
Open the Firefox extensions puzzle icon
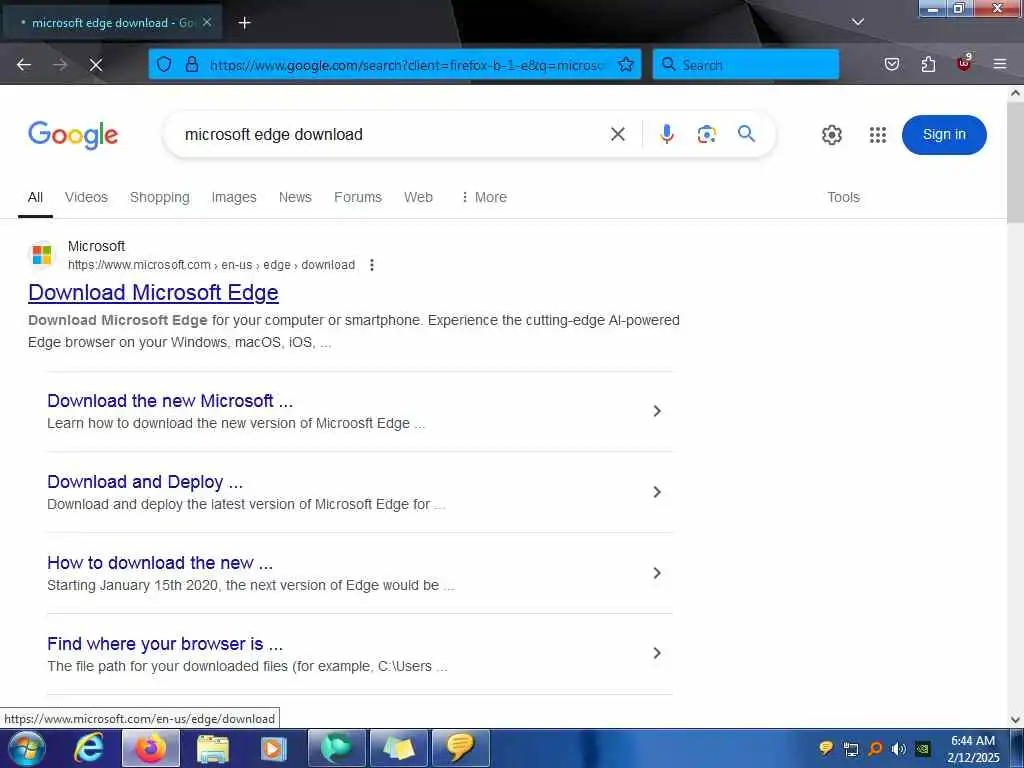point(928,64)
